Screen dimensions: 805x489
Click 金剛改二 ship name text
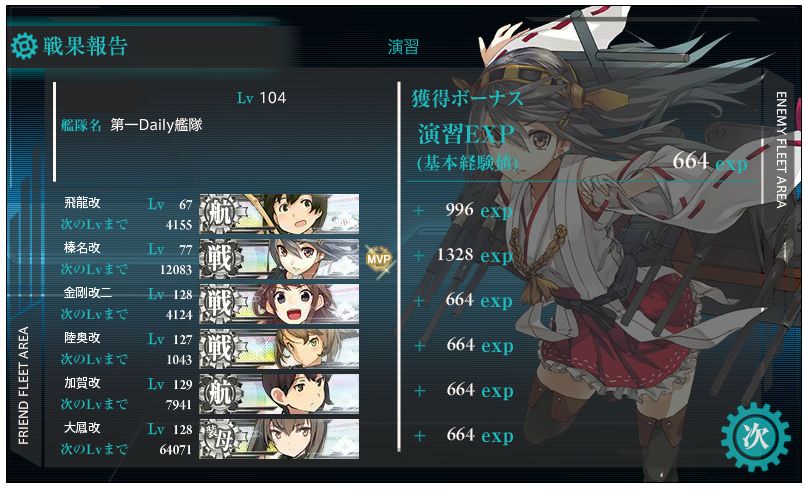(87, 293)
